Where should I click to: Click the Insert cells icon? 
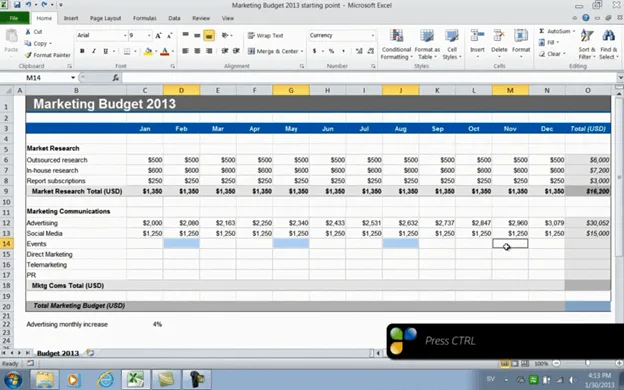477,35
